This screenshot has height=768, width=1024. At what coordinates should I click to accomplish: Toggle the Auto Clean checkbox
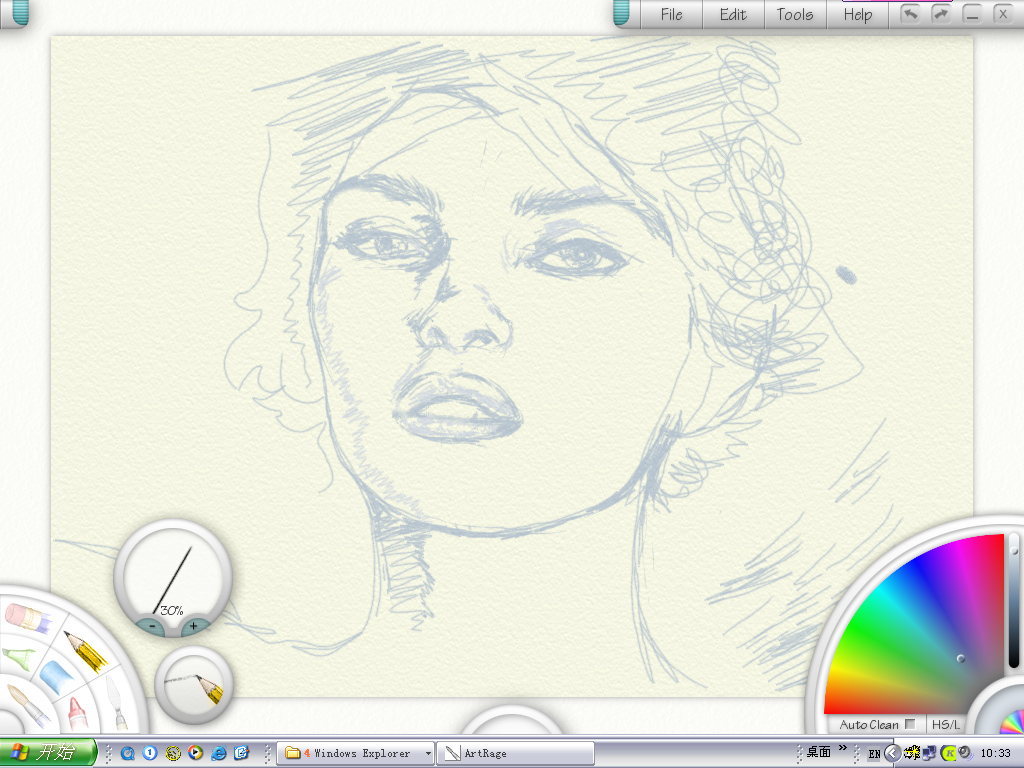tap(910, 724)
